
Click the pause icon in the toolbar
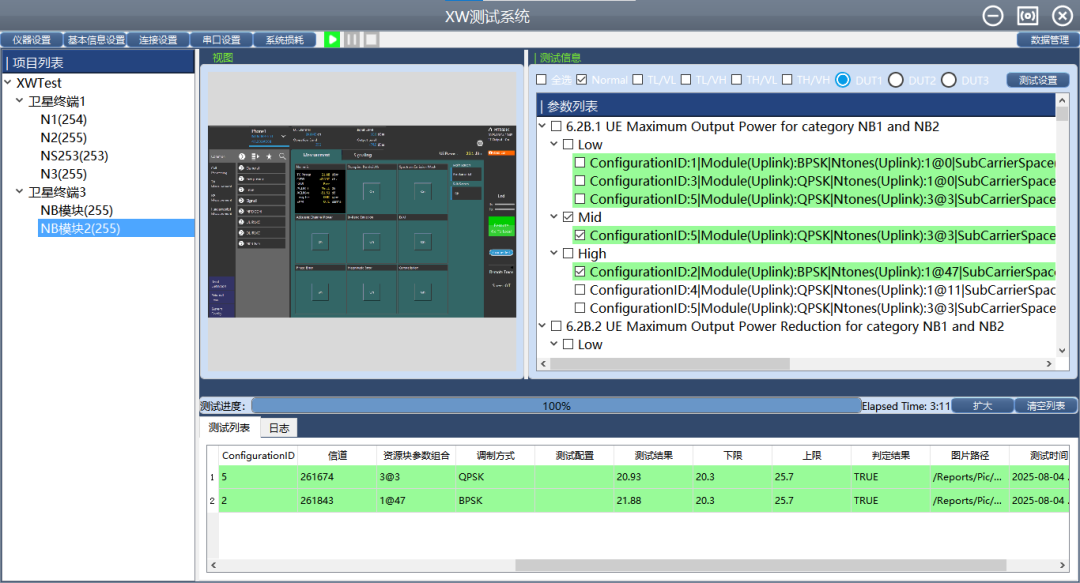352,39
